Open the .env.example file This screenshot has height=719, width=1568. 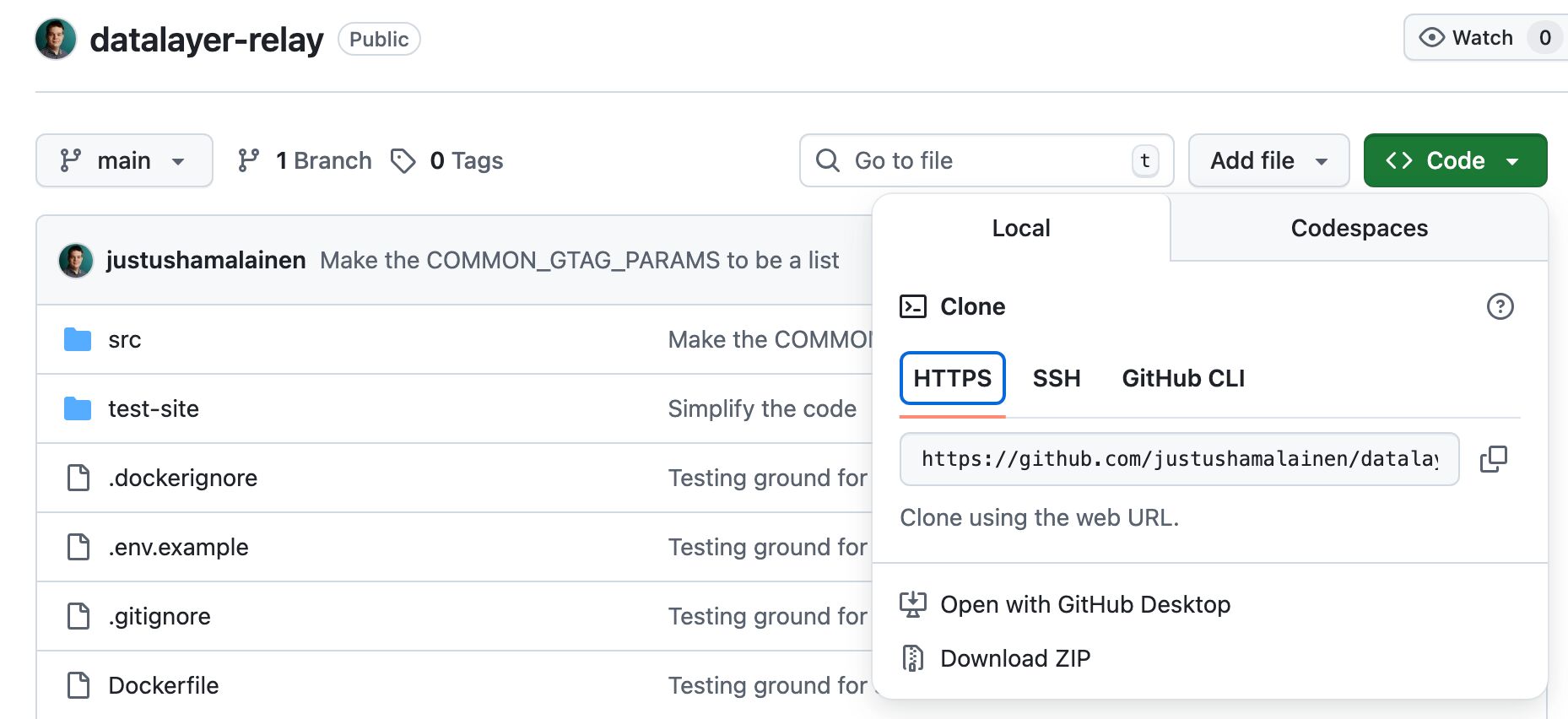click(178, 547)
